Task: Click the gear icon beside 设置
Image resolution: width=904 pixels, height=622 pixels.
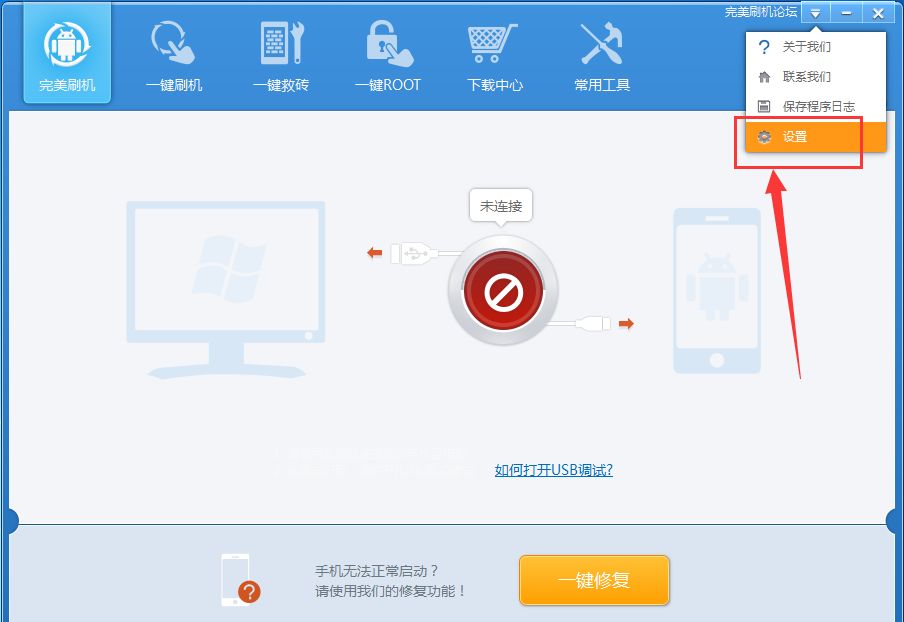Action: tap(764, 137)
